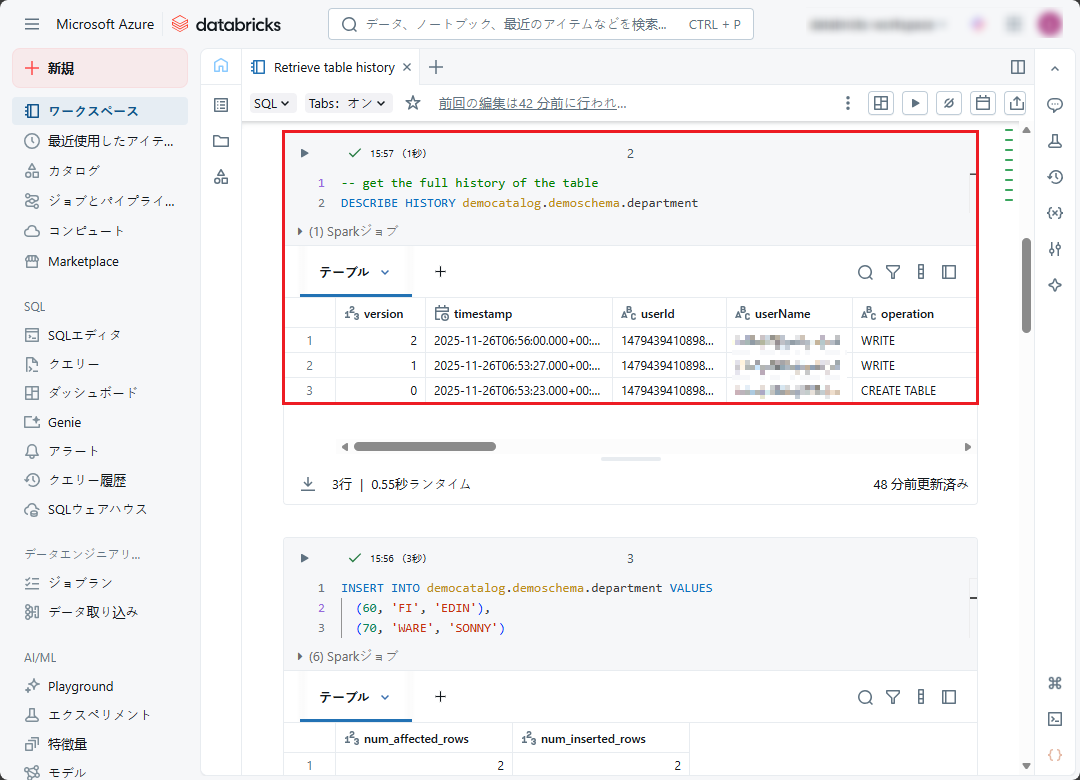Viewport: 1080px width, 780px height.
Task: Click the 新規 button
Action: 100,68
